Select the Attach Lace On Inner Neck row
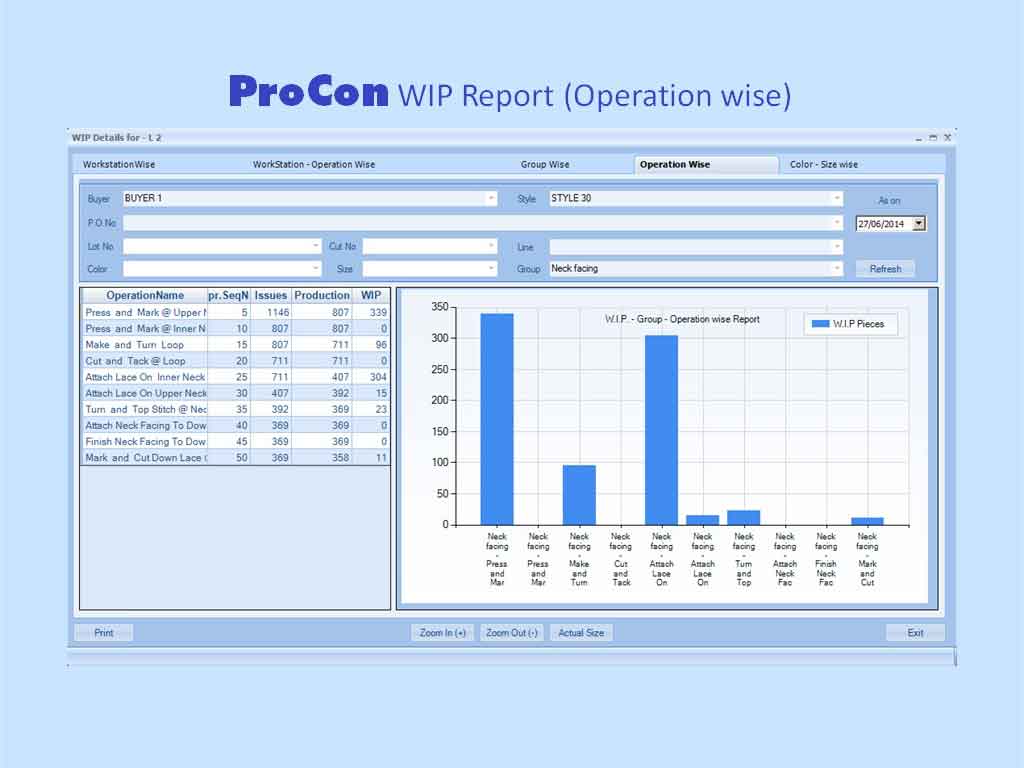Viewport: 1024px width, 768px height. point(235,377)
